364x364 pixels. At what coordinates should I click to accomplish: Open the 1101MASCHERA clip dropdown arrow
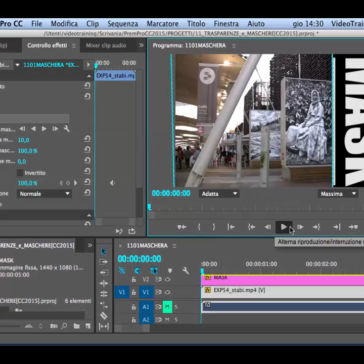tap(17, 65)
